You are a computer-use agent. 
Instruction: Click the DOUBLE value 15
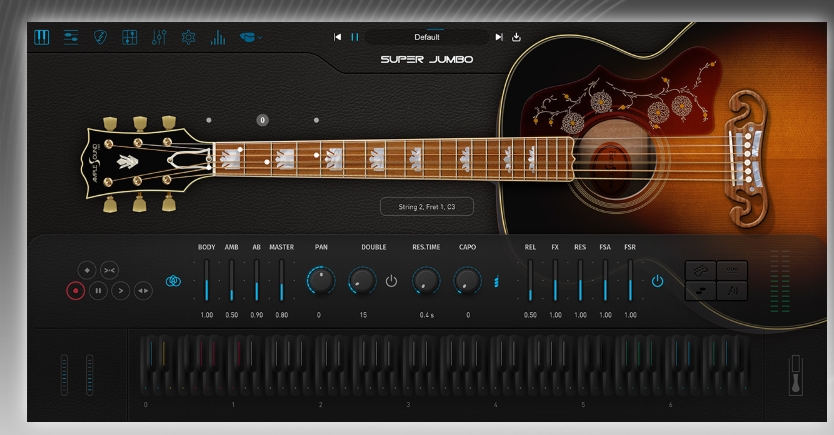[363, 315]
